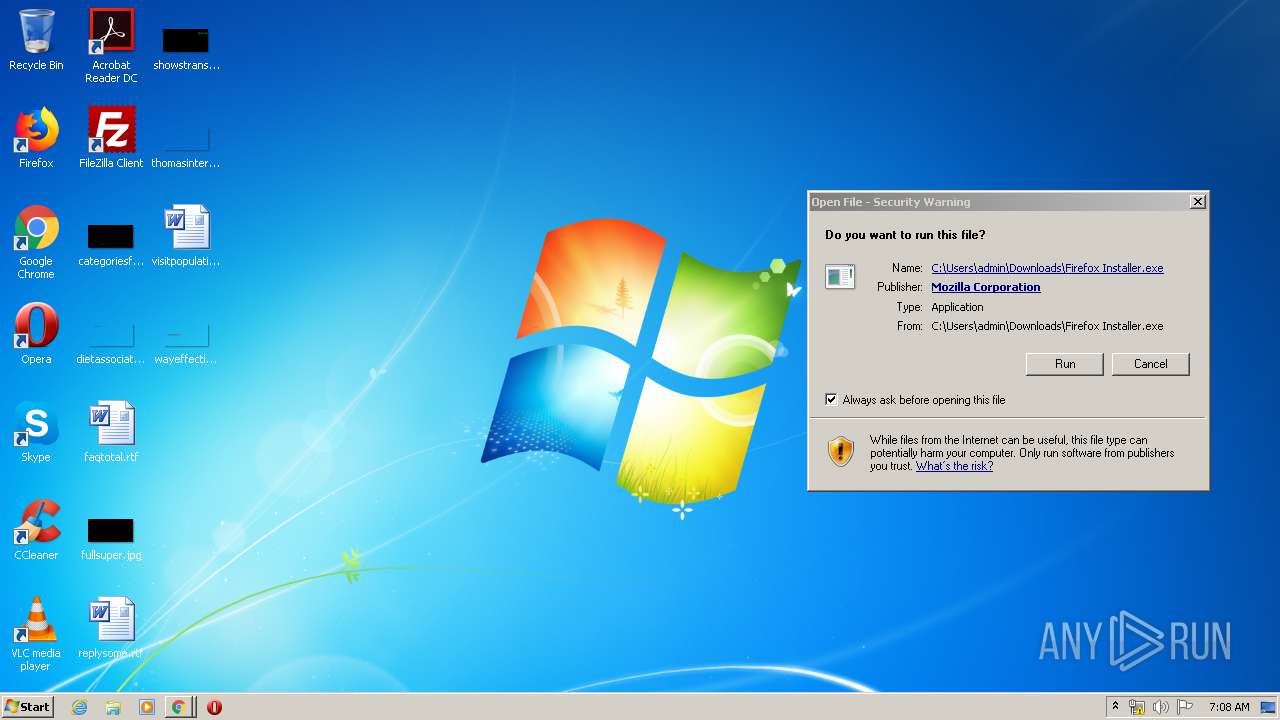The width and height of the screenshot is (1280, 720).
Task: Open Windows Explorer from the taskbar
Action: click(113, 707)
